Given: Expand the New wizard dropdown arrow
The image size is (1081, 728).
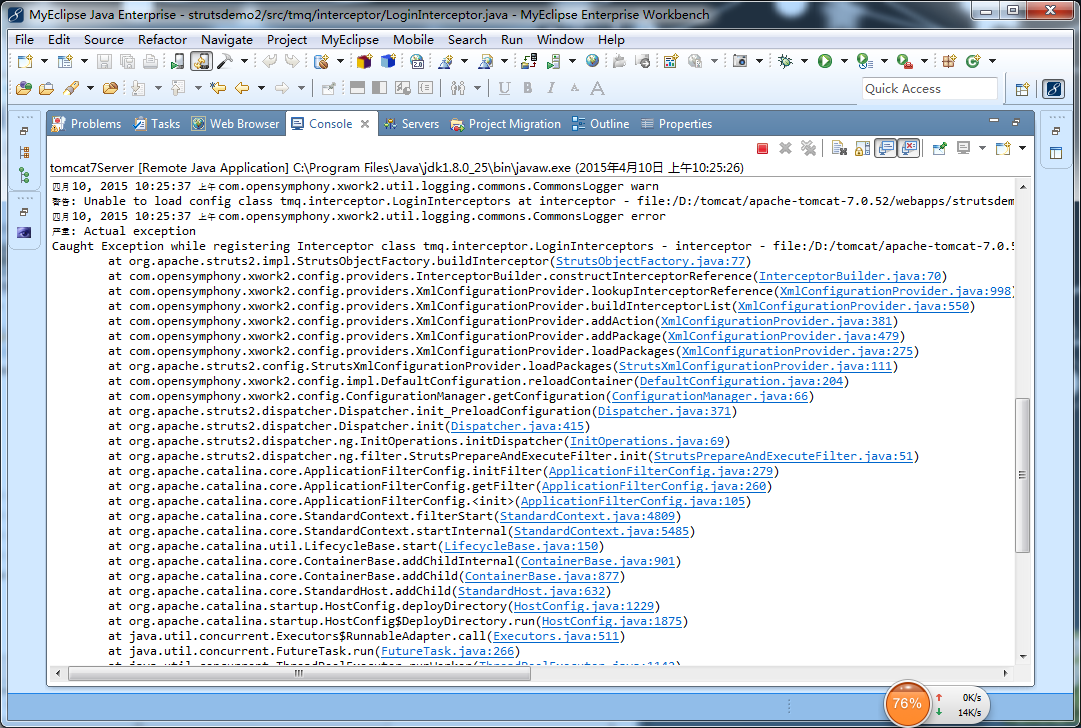Looking at the screenshot, I should pos(44,61).
